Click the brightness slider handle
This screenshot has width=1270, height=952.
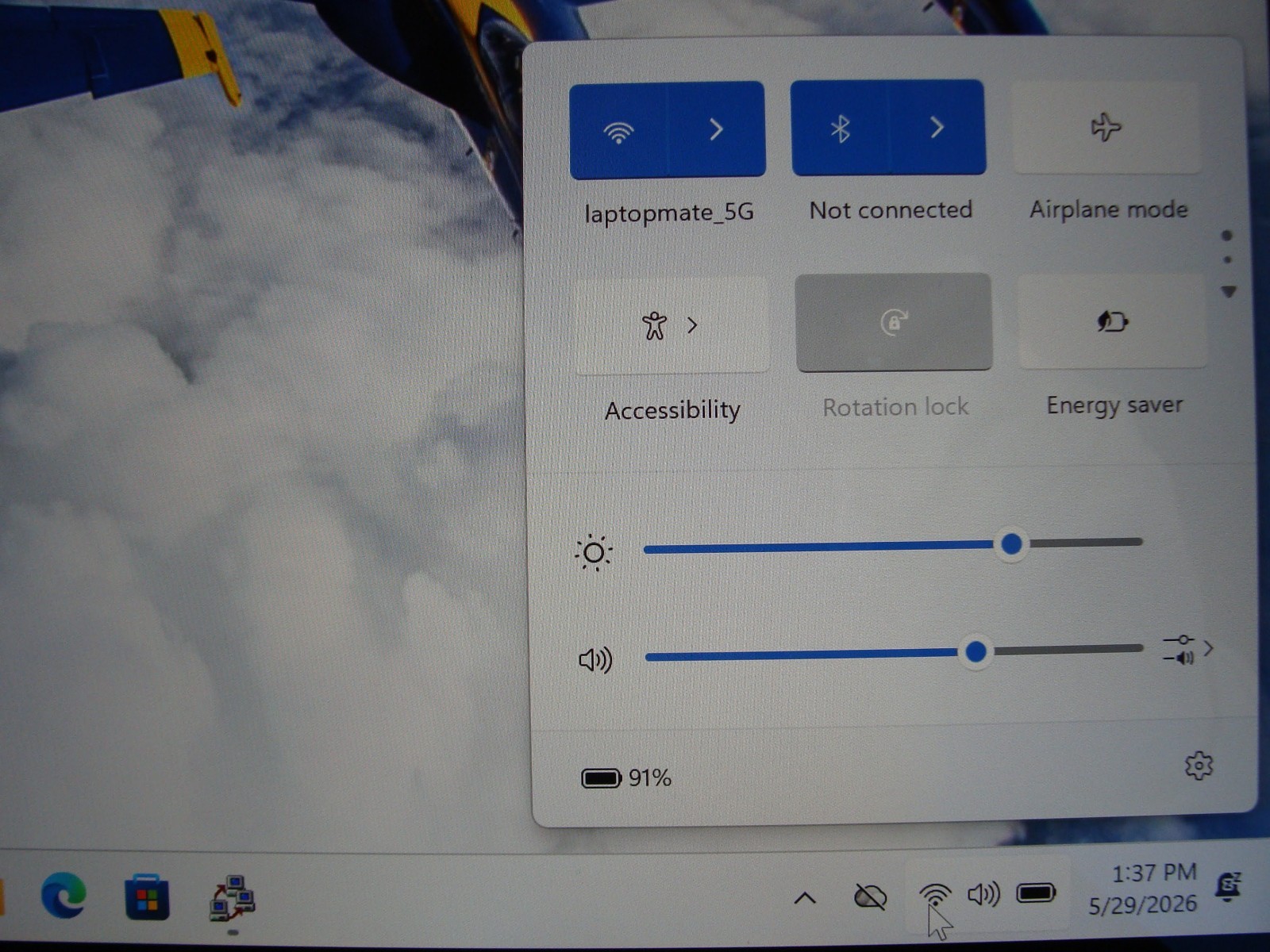(x=1011, y=544)
